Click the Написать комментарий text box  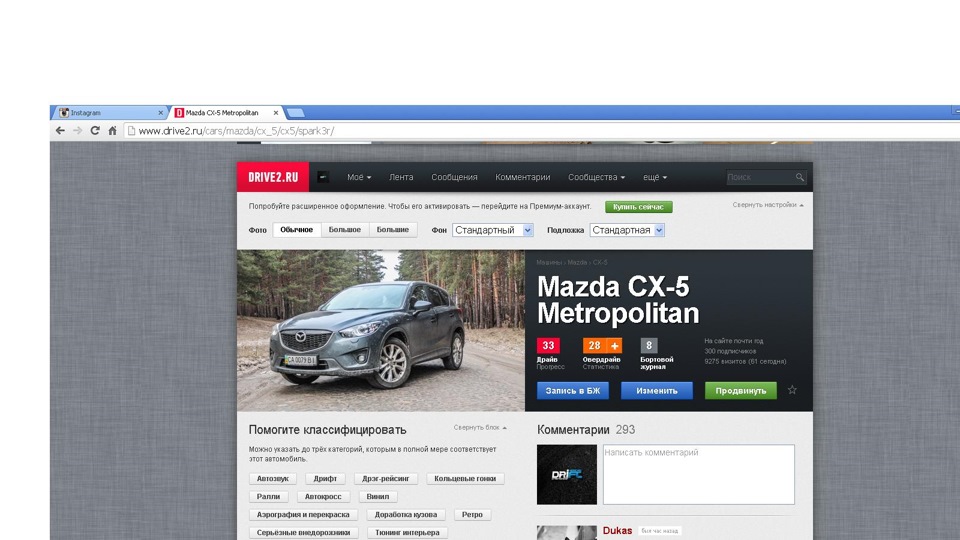[x=699, y=474]
